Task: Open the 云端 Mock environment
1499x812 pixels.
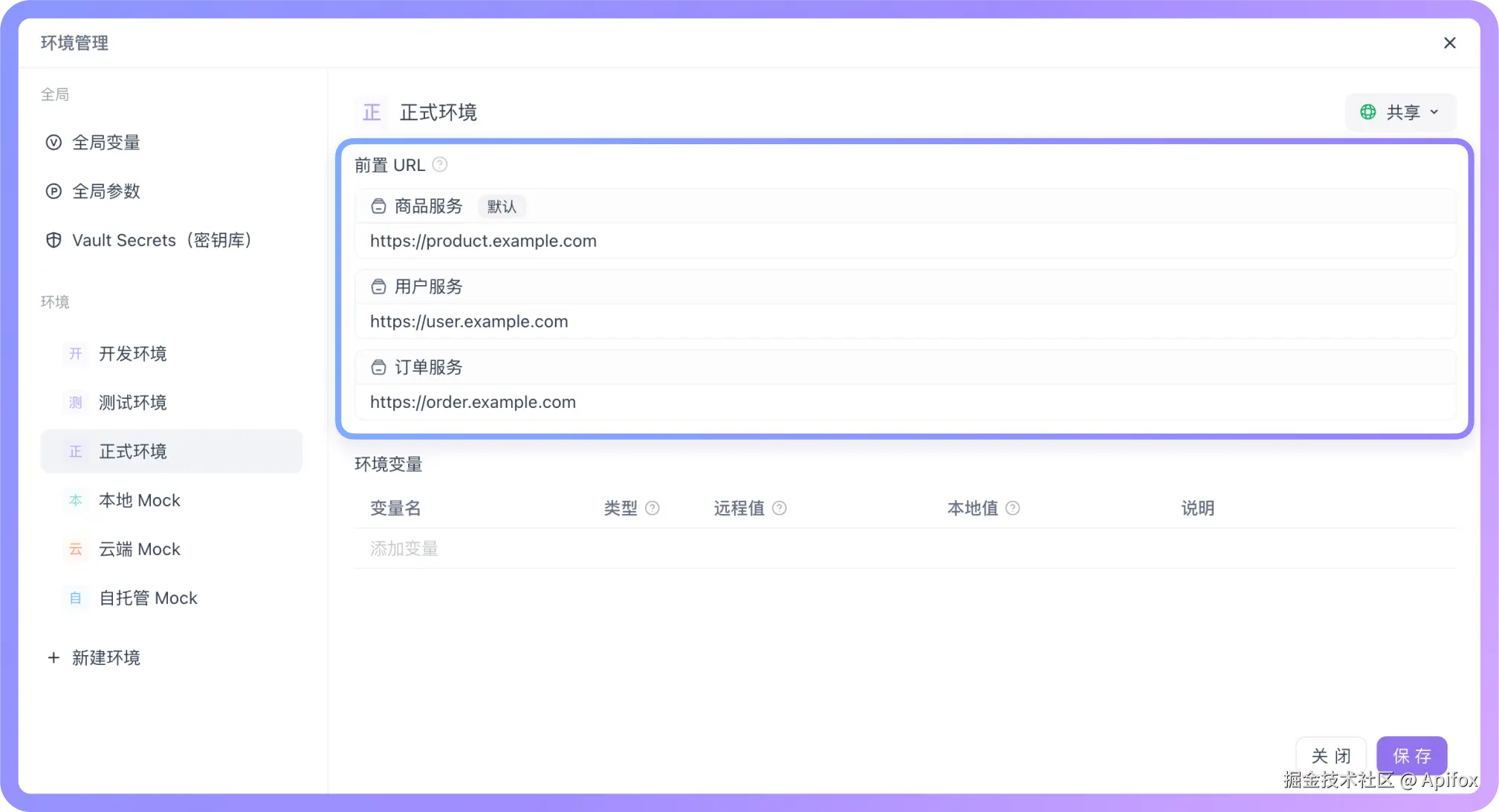Action: pos(140,549)
